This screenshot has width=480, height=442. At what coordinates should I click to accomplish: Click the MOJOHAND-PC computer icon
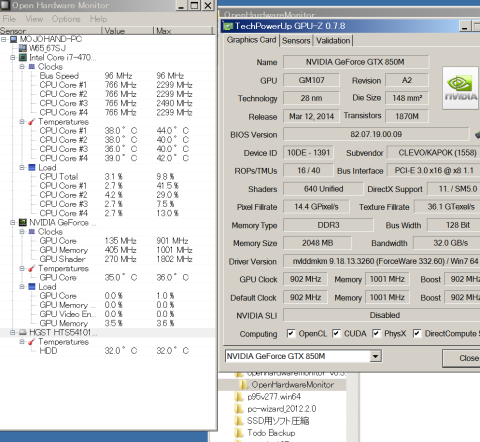click(14, 39)
